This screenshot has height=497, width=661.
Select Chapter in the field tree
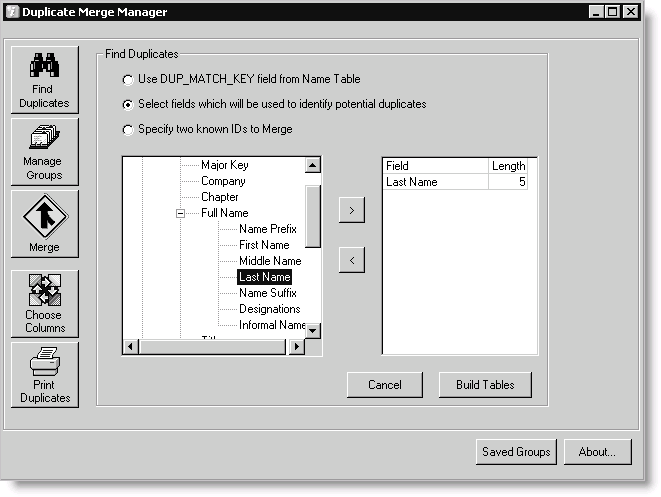(220, 197)
